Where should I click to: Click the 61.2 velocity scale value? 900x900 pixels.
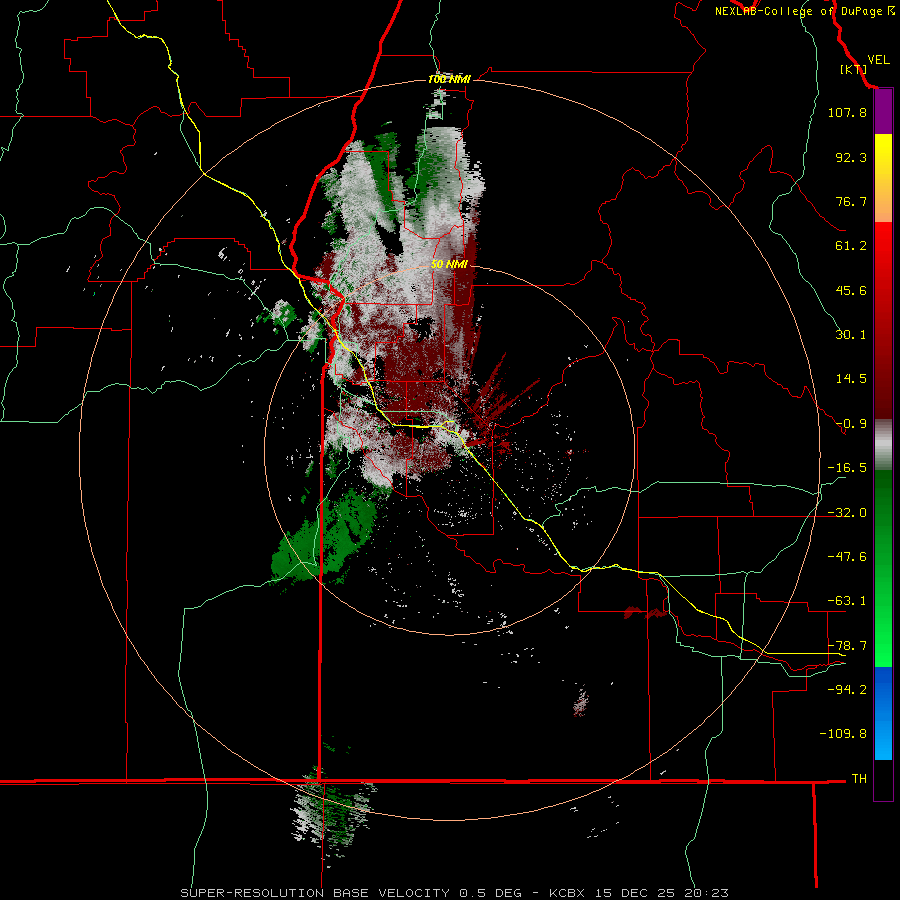click(851, 246)
